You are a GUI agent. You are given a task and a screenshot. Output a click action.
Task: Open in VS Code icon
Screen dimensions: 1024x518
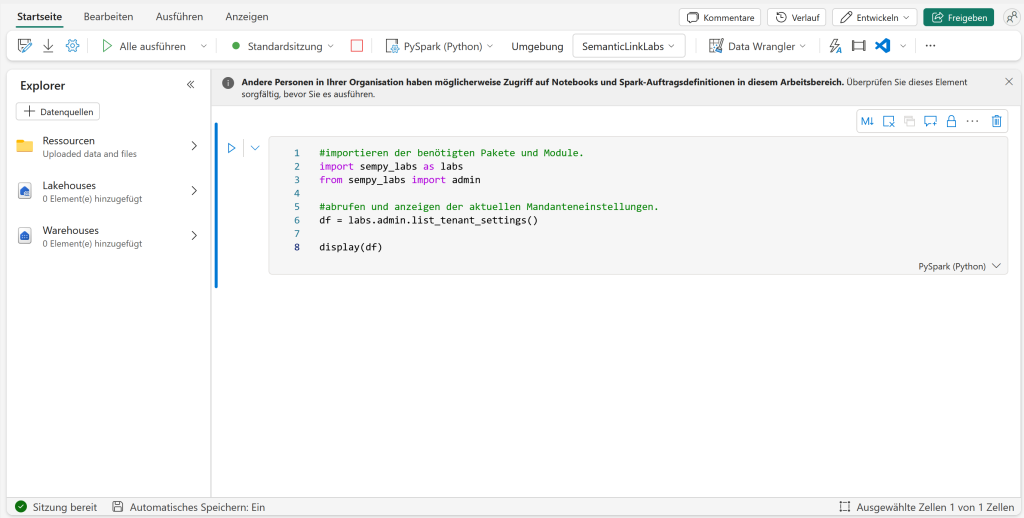pos(882,46)
